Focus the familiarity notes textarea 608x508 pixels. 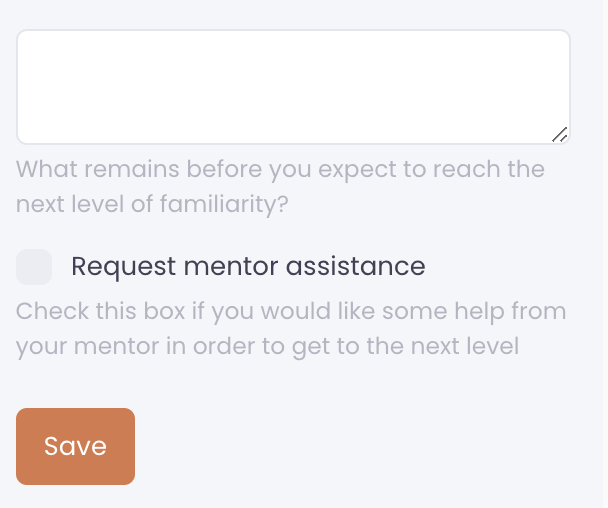(293, 87)
